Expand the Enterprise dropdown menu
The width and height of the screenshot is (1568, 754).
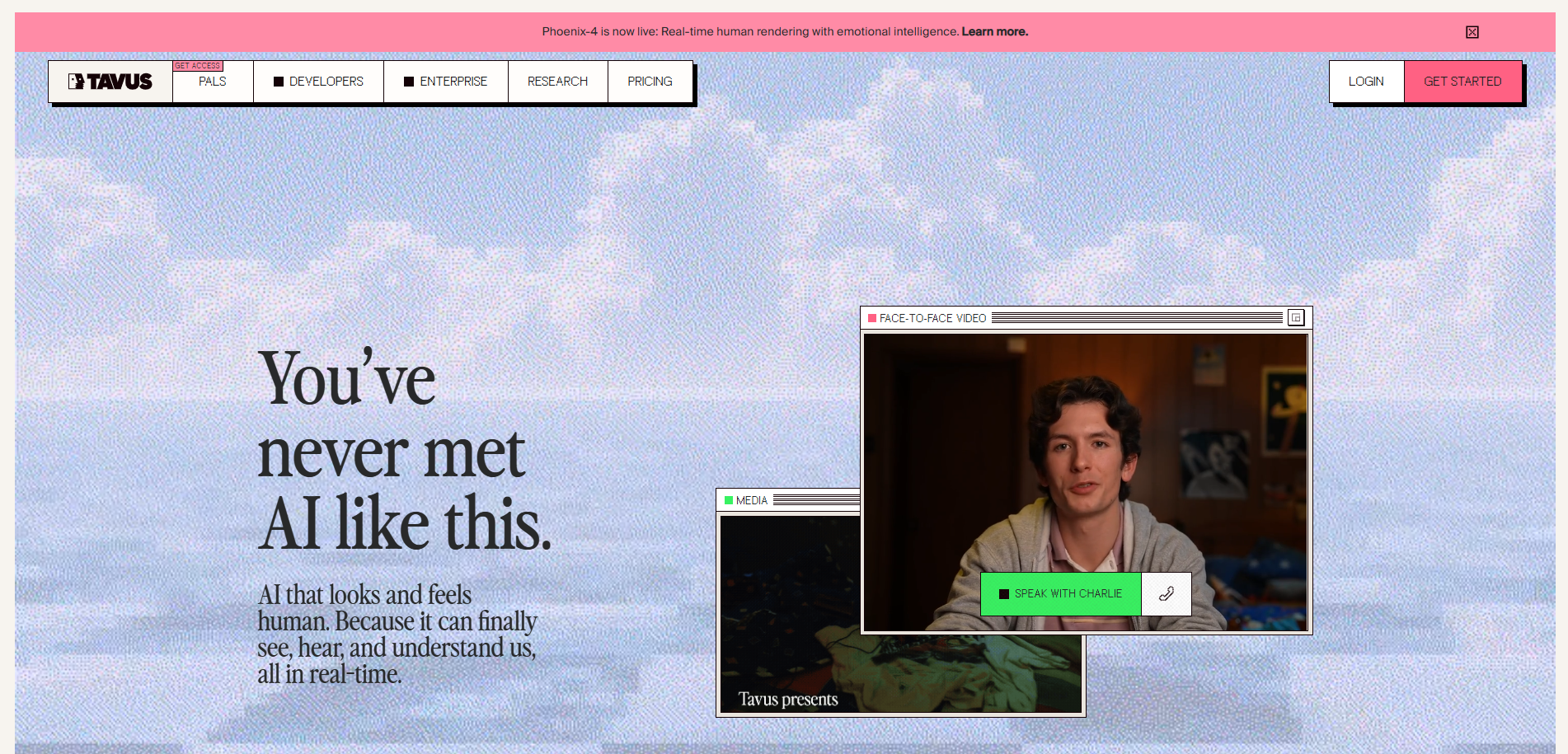(x=446, y=82)
